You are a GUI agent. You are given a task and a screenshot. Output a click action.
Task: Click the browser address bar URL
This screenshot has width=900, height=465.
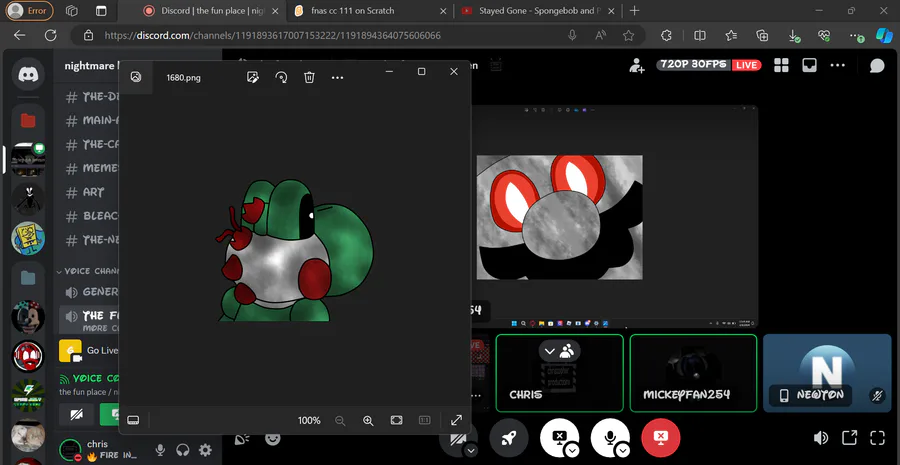(x=272, y=36)
